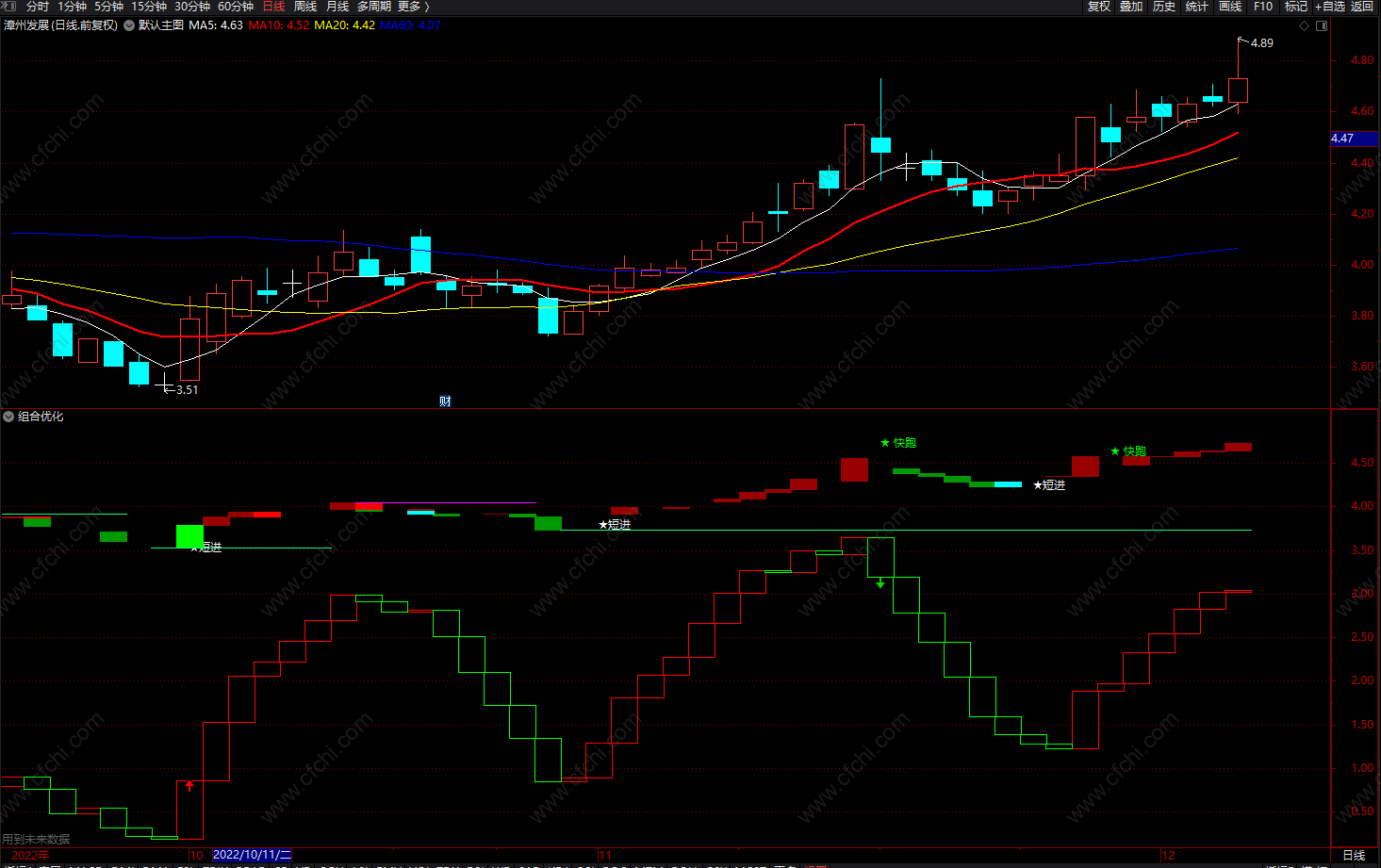Switch to 分时 intraday view
Screen dimensions: 1381x868
click(x=38, y=7)
